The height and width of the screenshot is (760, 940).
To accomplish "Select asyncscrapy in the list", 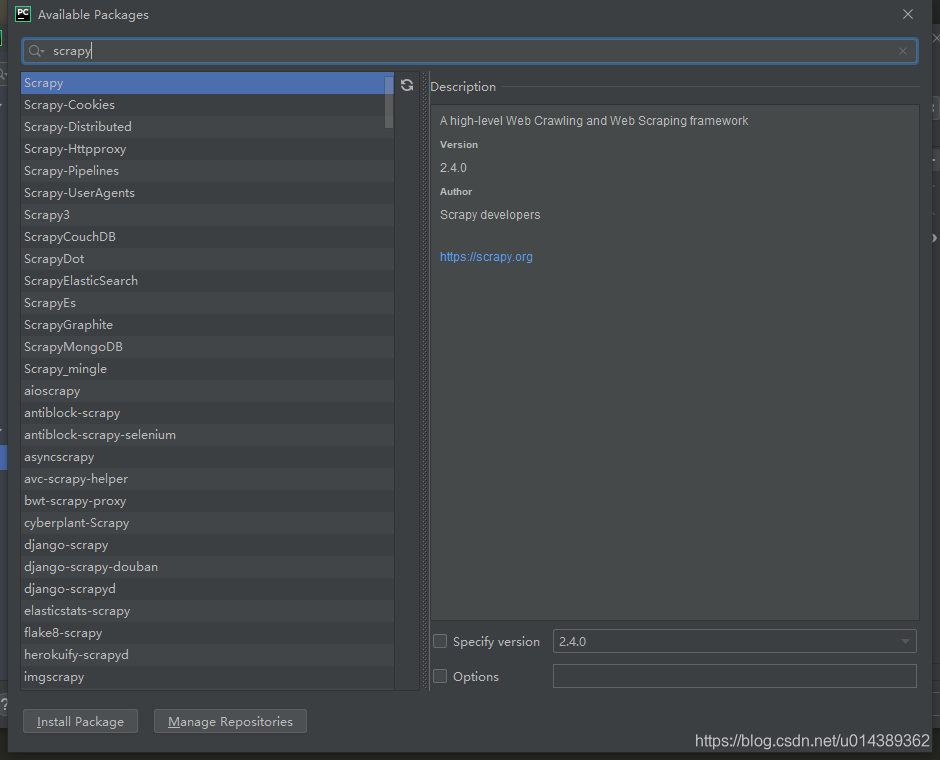I will point(207,457).
